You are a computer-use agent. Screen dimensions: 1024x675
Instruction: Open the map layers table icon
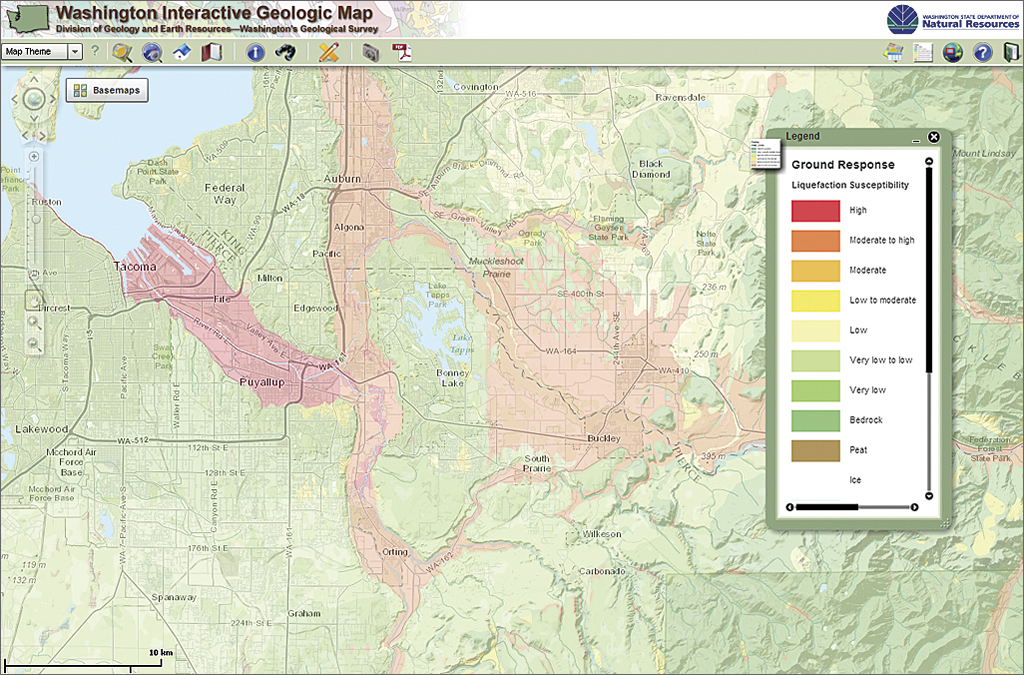[893, 52]
